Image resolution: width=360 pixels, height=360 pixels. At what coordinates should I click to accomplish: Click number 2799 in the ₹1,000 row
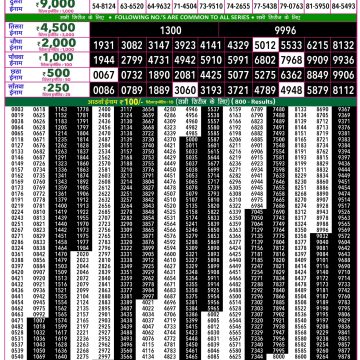pyautogui.click(x=132, y=60)
